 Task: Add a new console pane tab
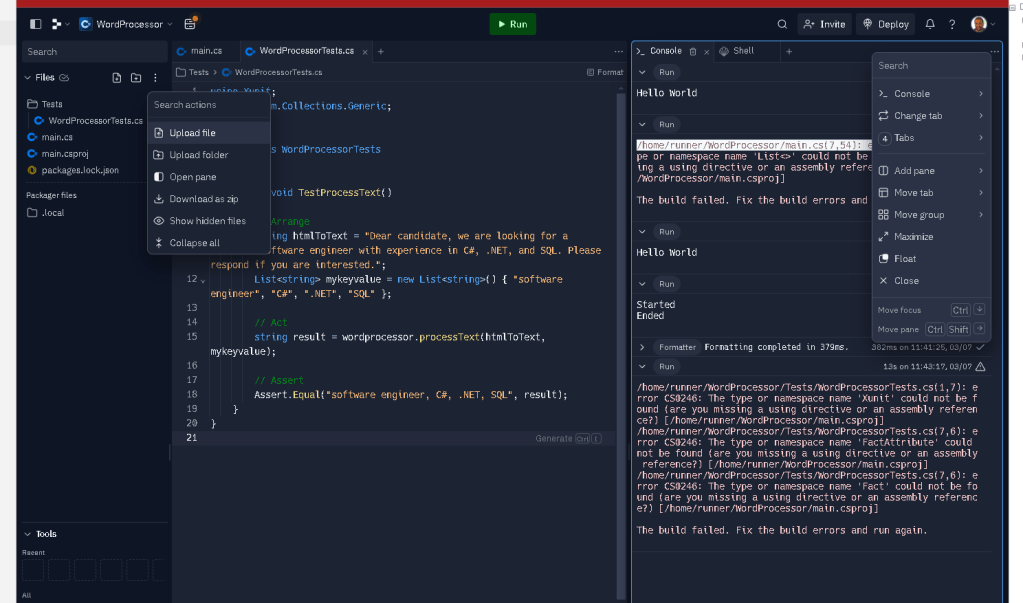click(x=789, y=52)
